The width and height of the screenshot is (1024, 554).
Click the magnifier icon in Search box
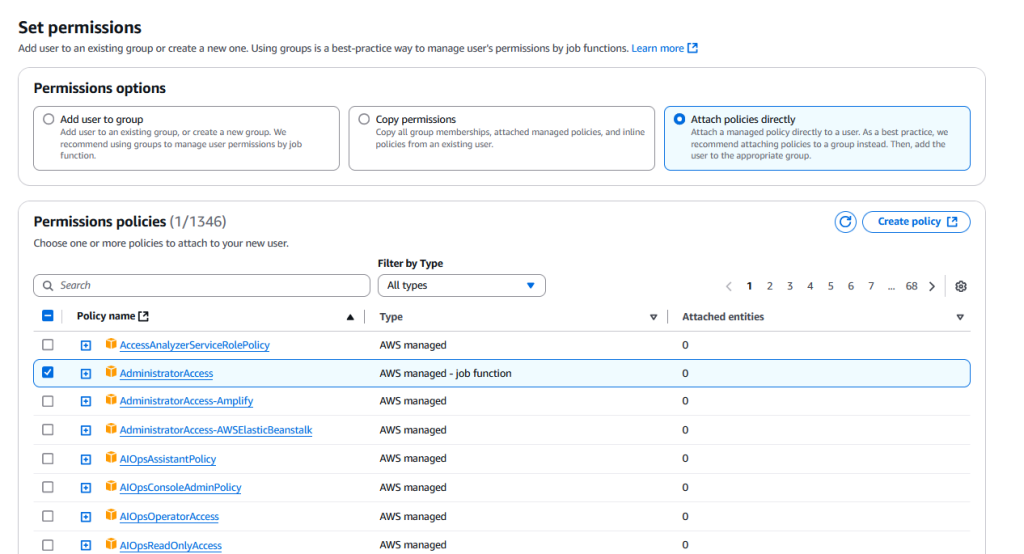[x=48, y=285]
